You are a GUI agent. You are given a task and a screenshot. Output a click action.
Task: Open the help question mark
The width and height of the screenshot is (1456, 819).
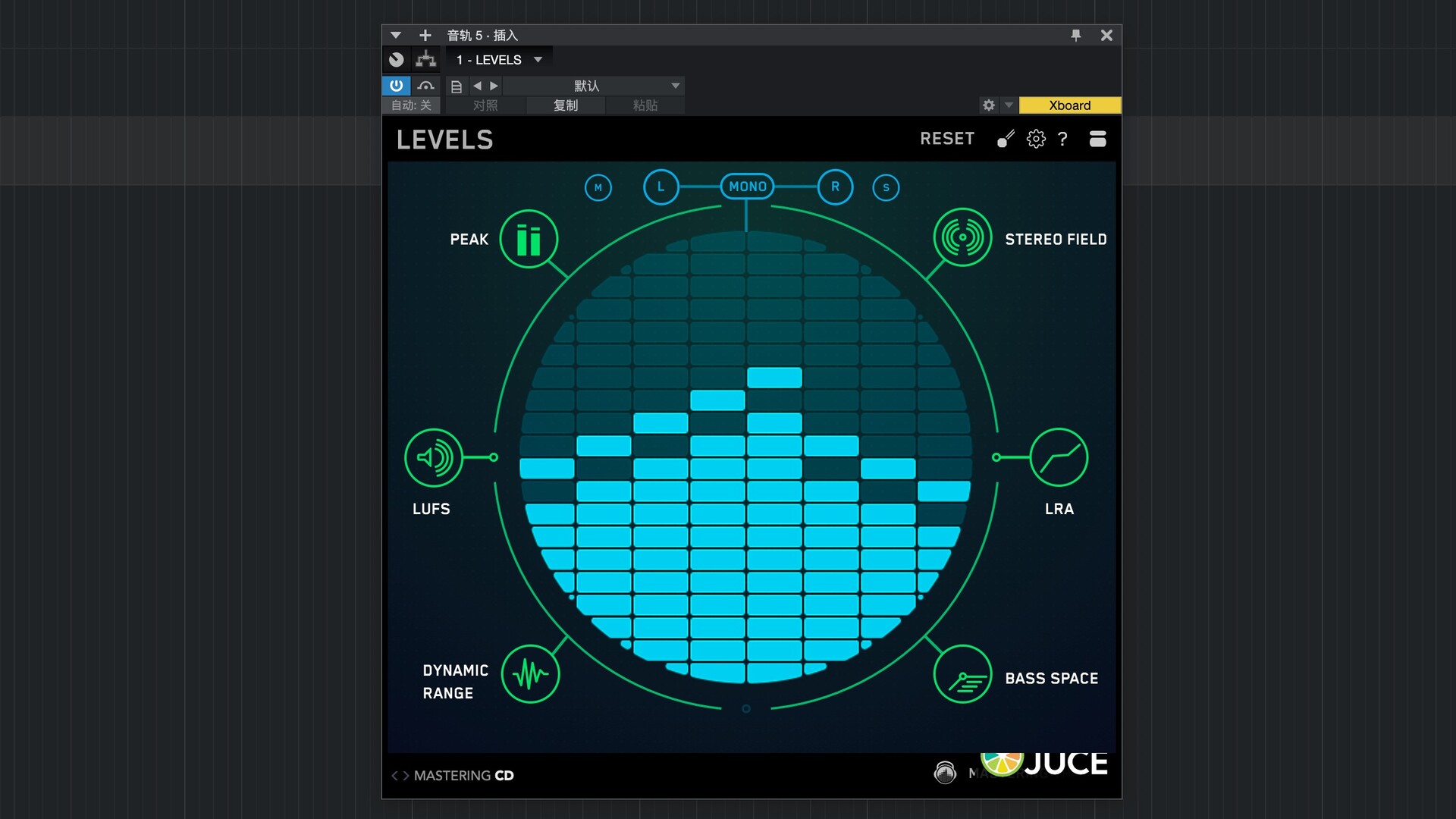coord(1062,139)
